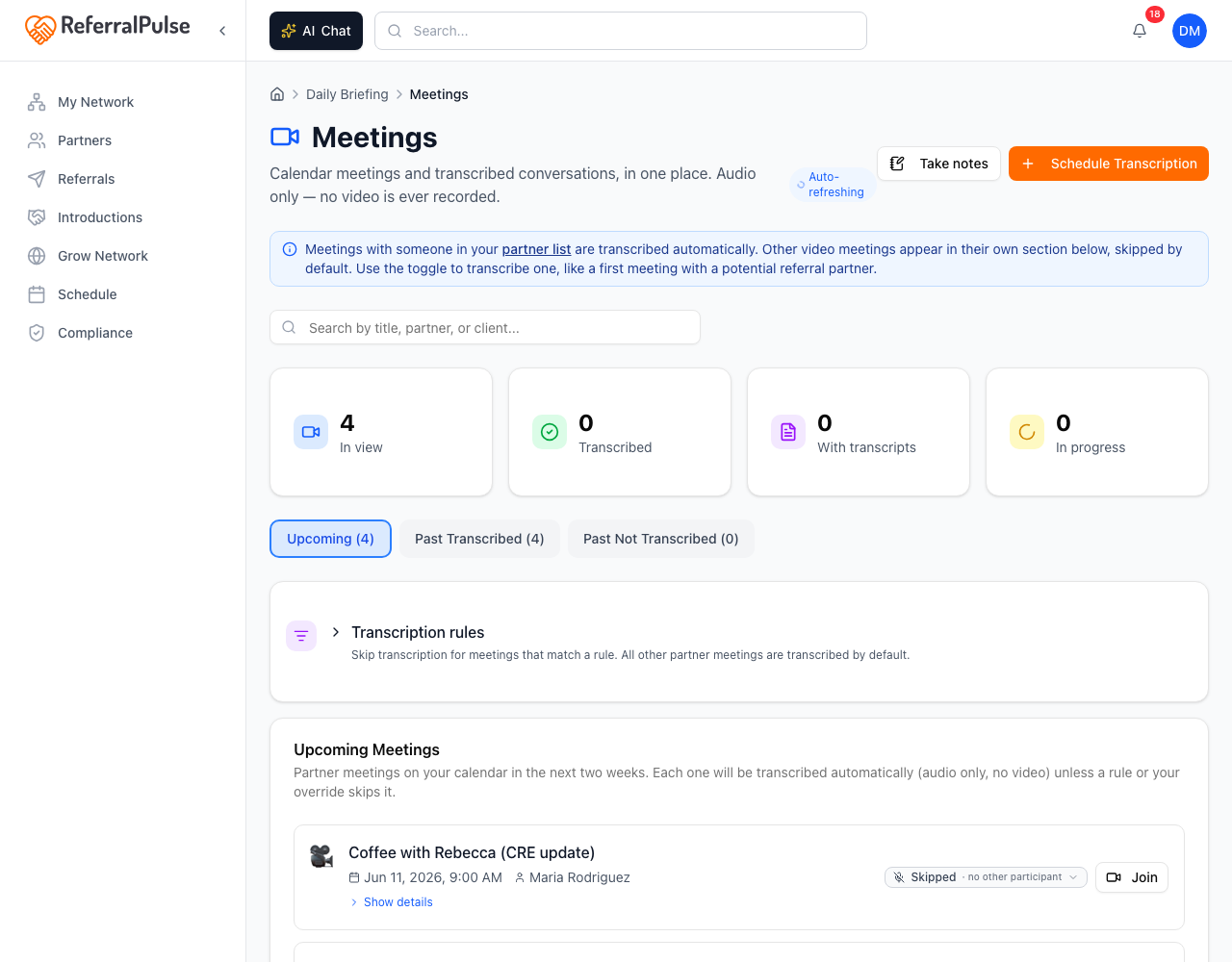Click the notification count badge 18
The width and height of the screenshot is (1232, 962).
tap(1155, 14)
